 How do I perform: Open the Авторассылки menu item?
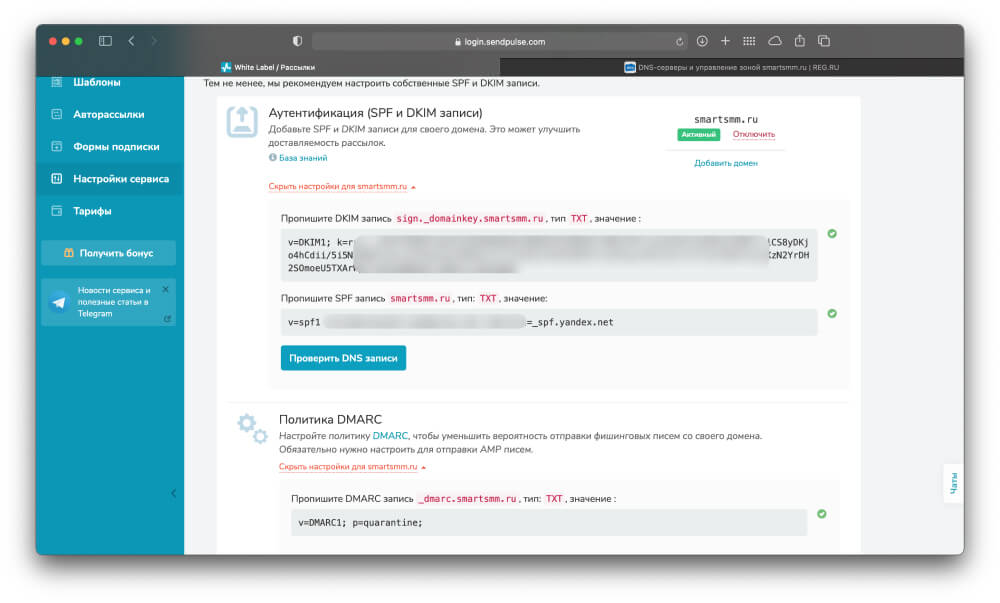click(x=108, y=114)
